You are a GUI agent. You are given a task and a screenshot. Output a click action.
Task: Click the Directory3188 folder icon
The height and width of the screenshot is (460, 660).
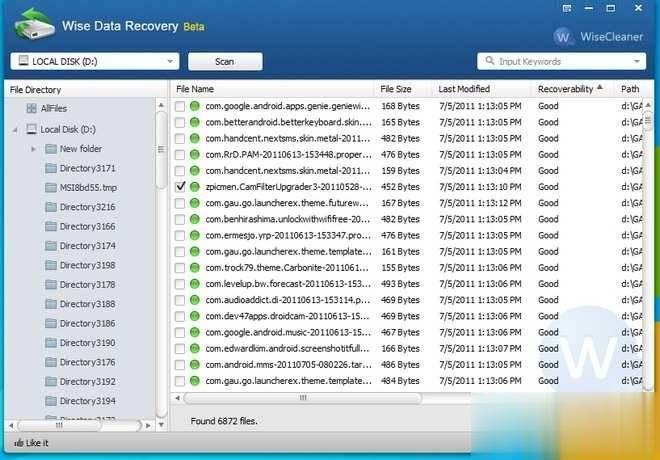coord(51,304)
